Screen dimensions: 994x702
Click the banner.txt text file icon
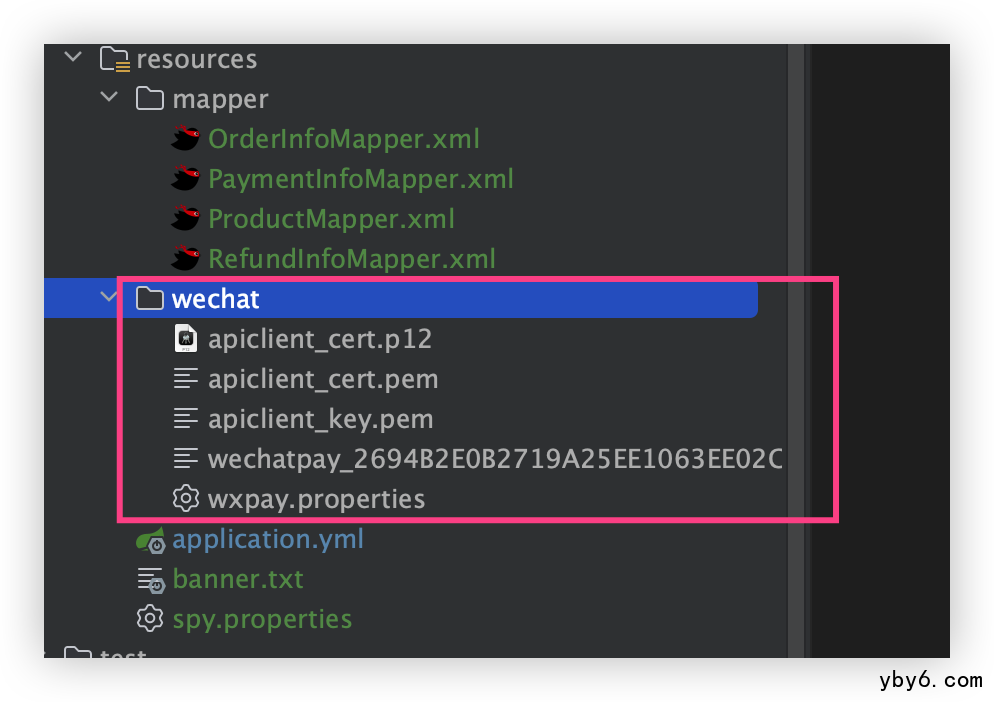tap(150, 579)
